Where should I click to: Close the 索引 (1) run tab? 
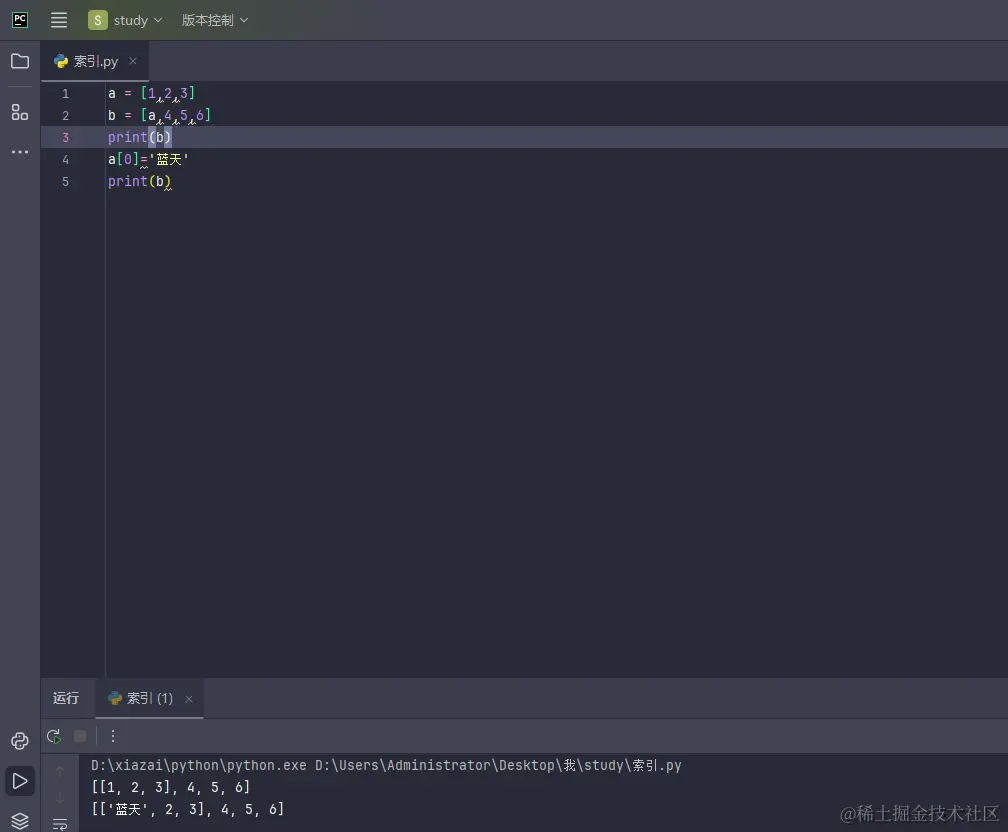(188, 699)
